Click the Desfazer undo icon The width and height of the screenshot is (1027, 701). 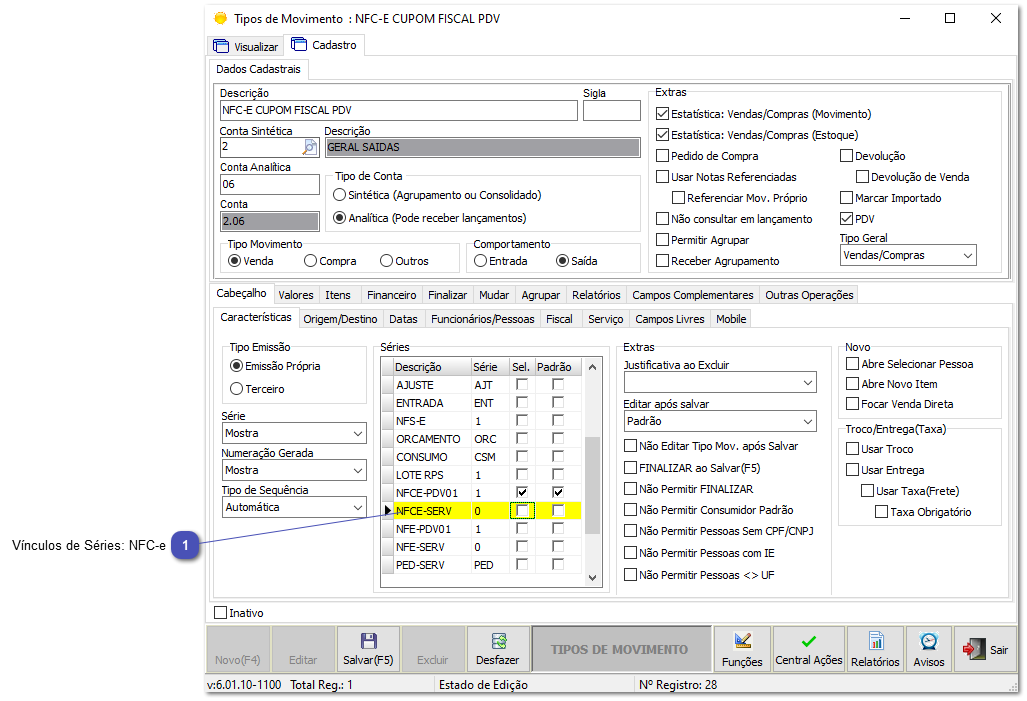[498, 649]
